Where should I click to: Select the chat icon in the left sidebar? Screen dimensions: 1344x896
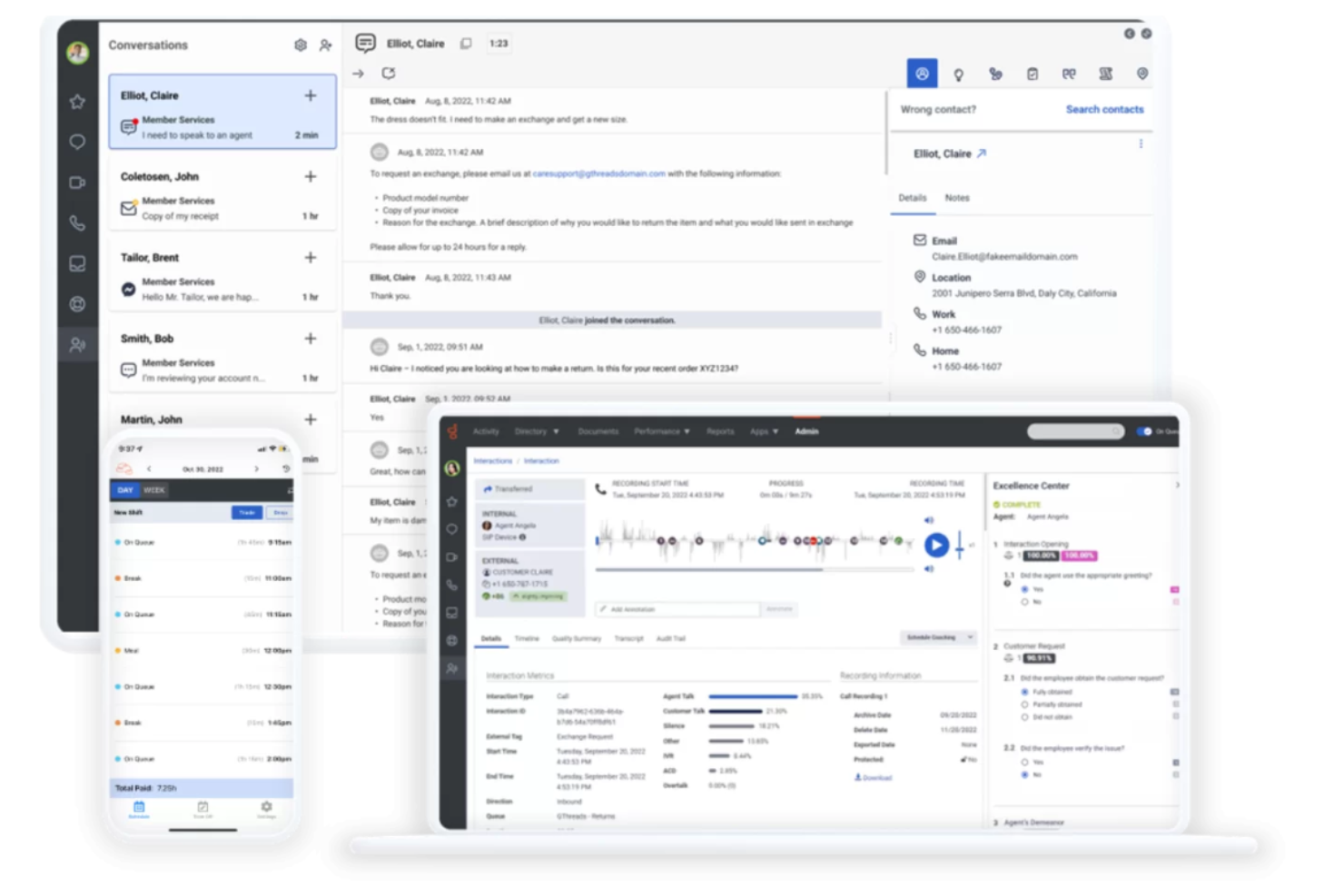77,142
